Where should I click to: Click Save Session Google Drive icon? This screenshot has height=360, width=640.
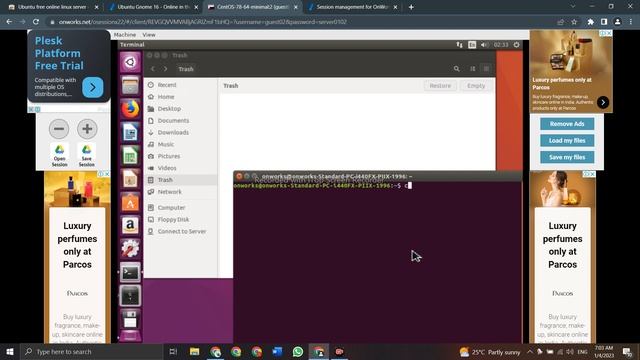[x=87, y=155]
